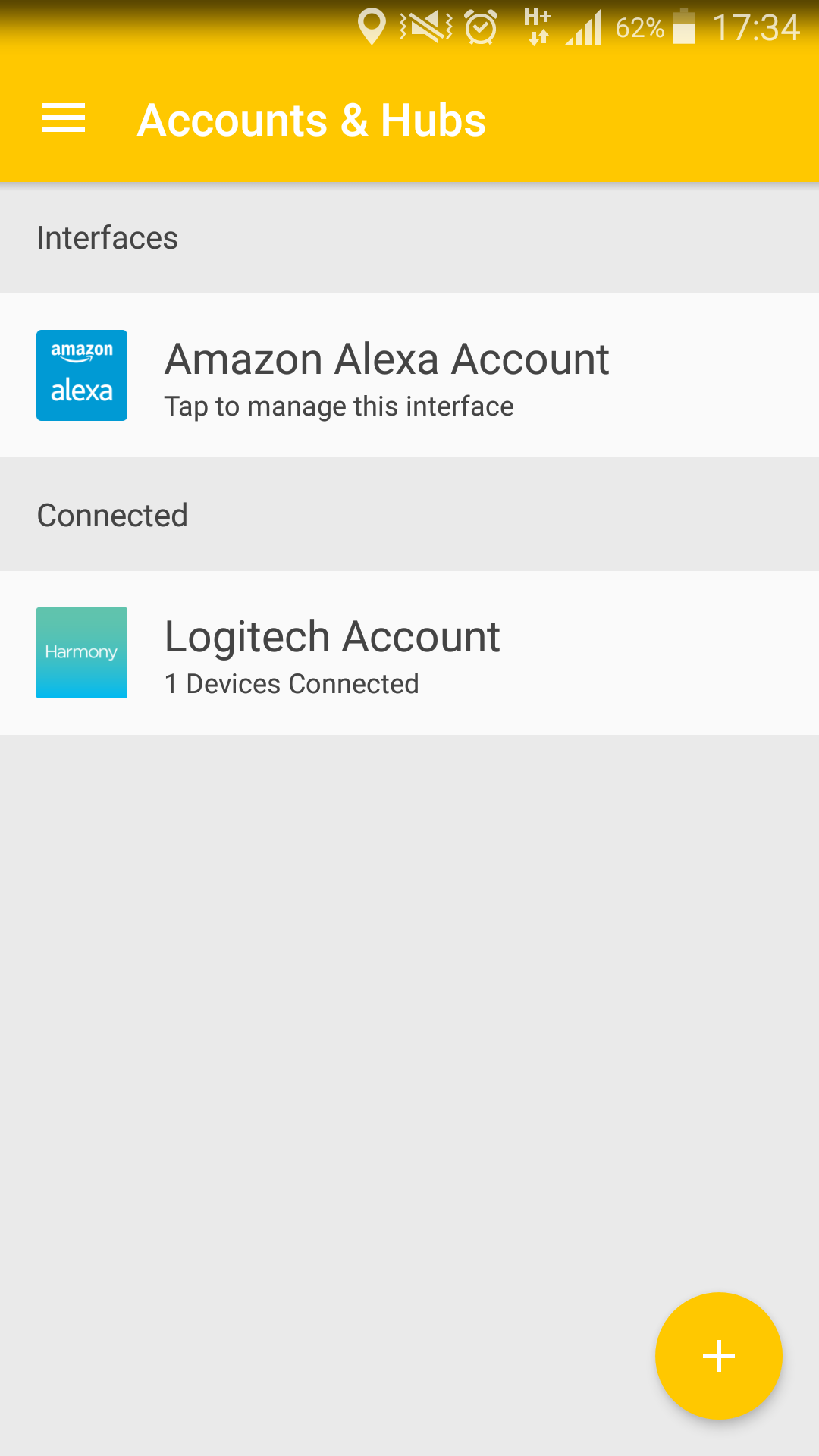Screen dimensions: 819x1456
Task: Tap the Connected section header
Action: (x=112, y=516)
